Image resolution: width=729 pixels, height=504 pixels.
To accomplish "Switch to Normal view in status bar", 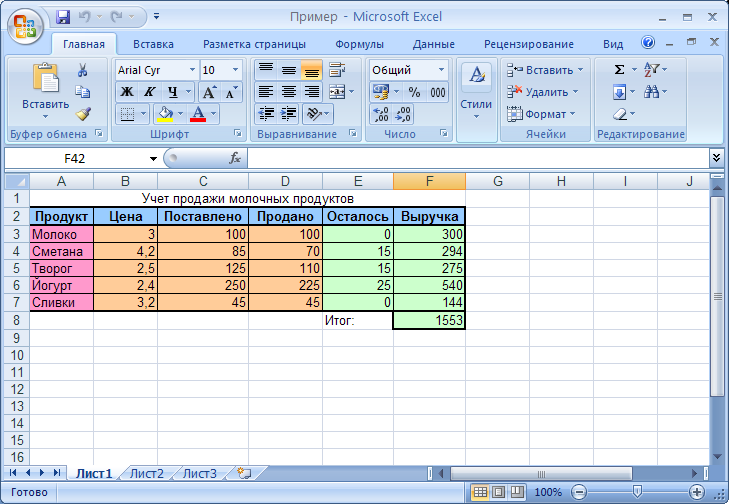I will 480,491.
